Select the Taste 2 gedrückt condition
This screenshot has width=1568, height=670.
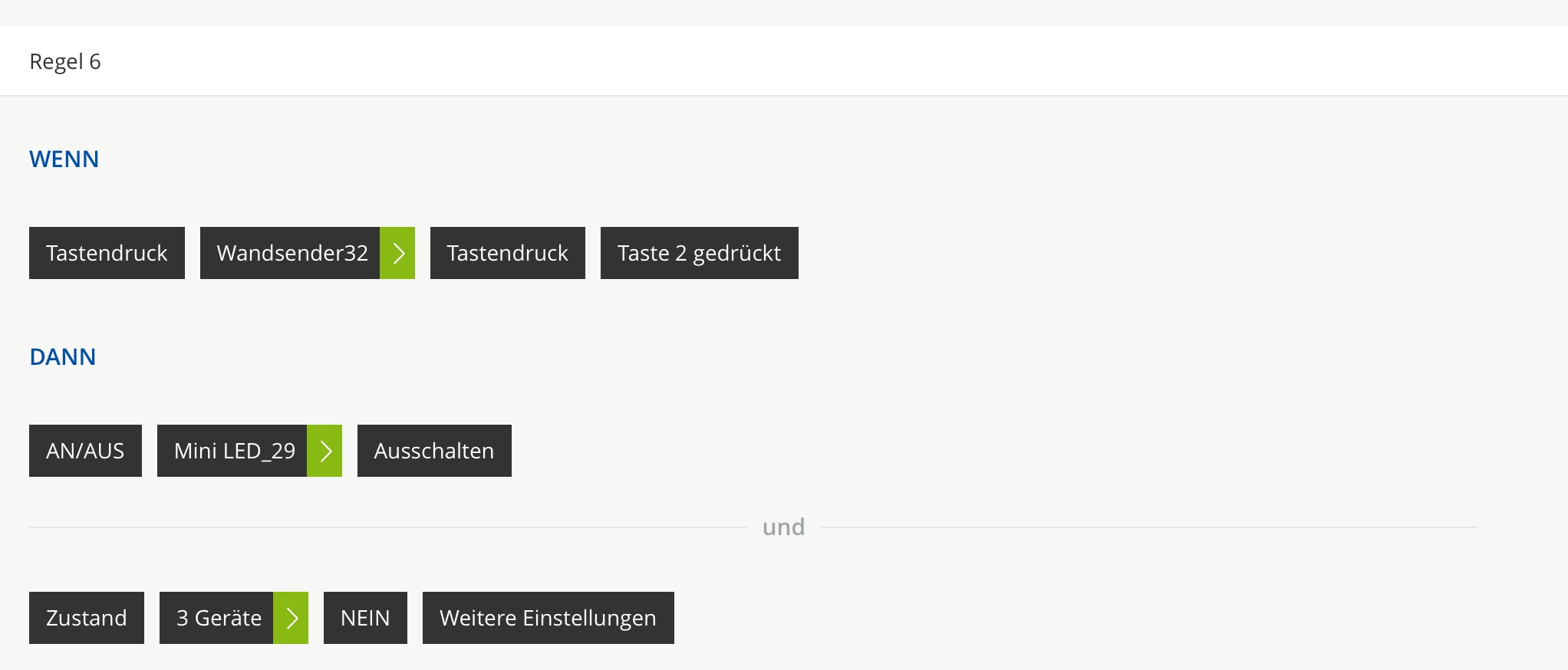[x=699, y=253]
